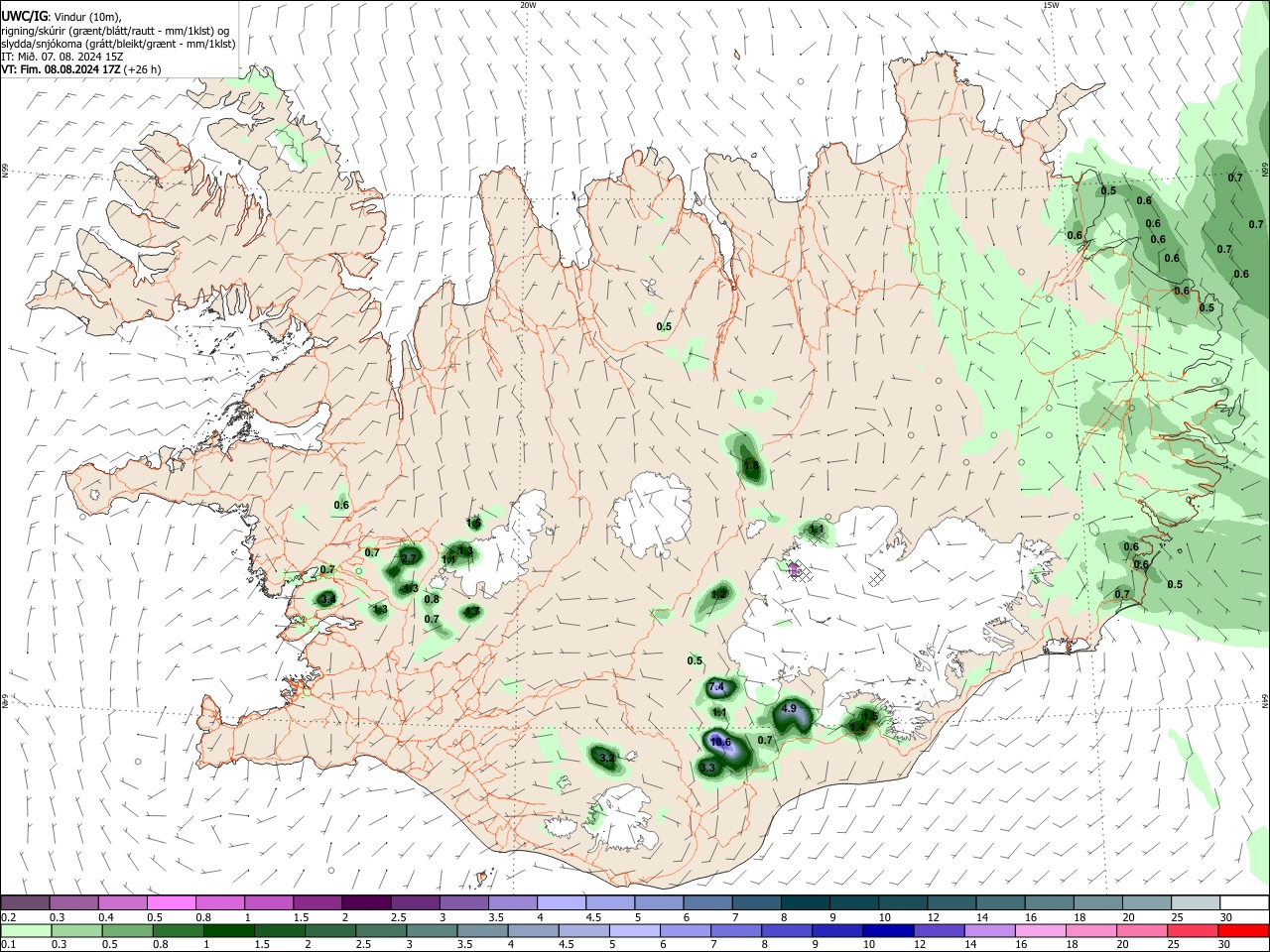
Task: Click the '20W' longitude label
Action: pyautogui.click(x=528, y=5)
